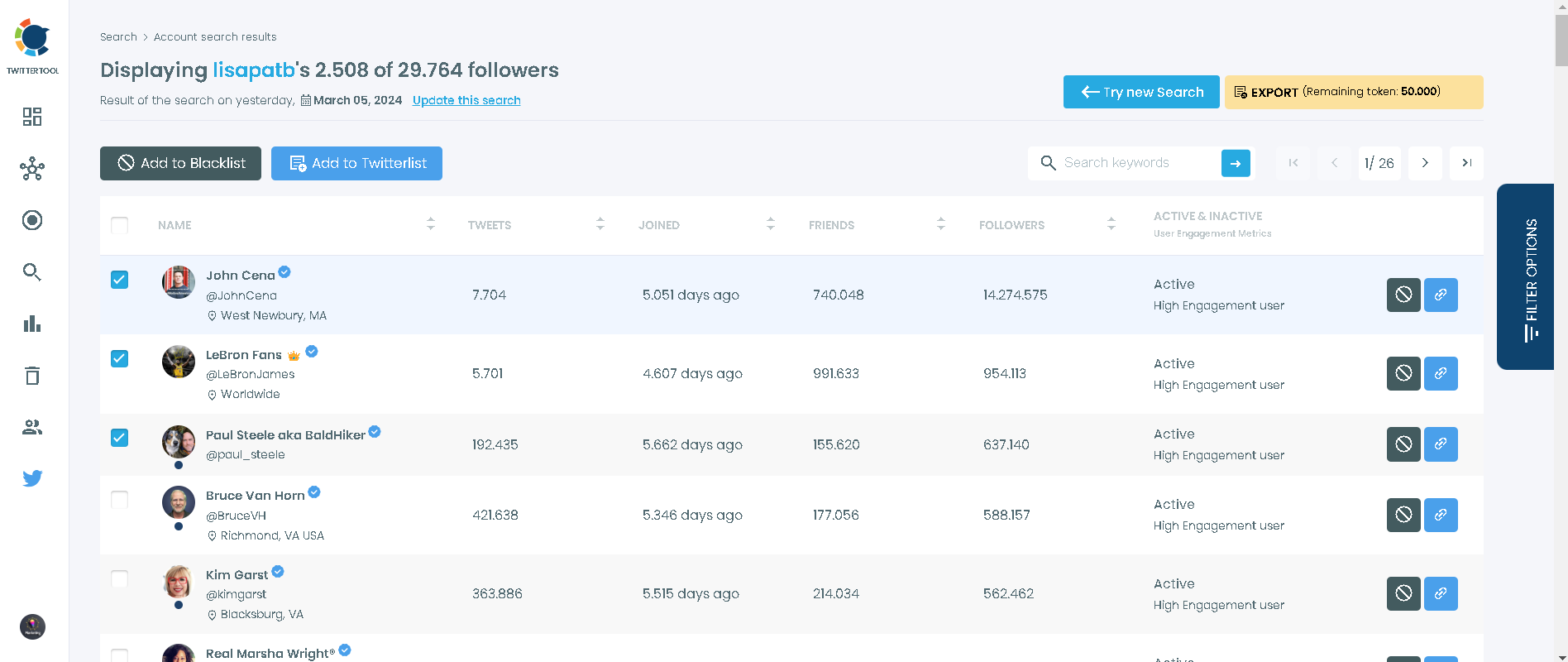Open Update this search link
The height and width of the screenshot is (662, 1568).
(466, 100)
